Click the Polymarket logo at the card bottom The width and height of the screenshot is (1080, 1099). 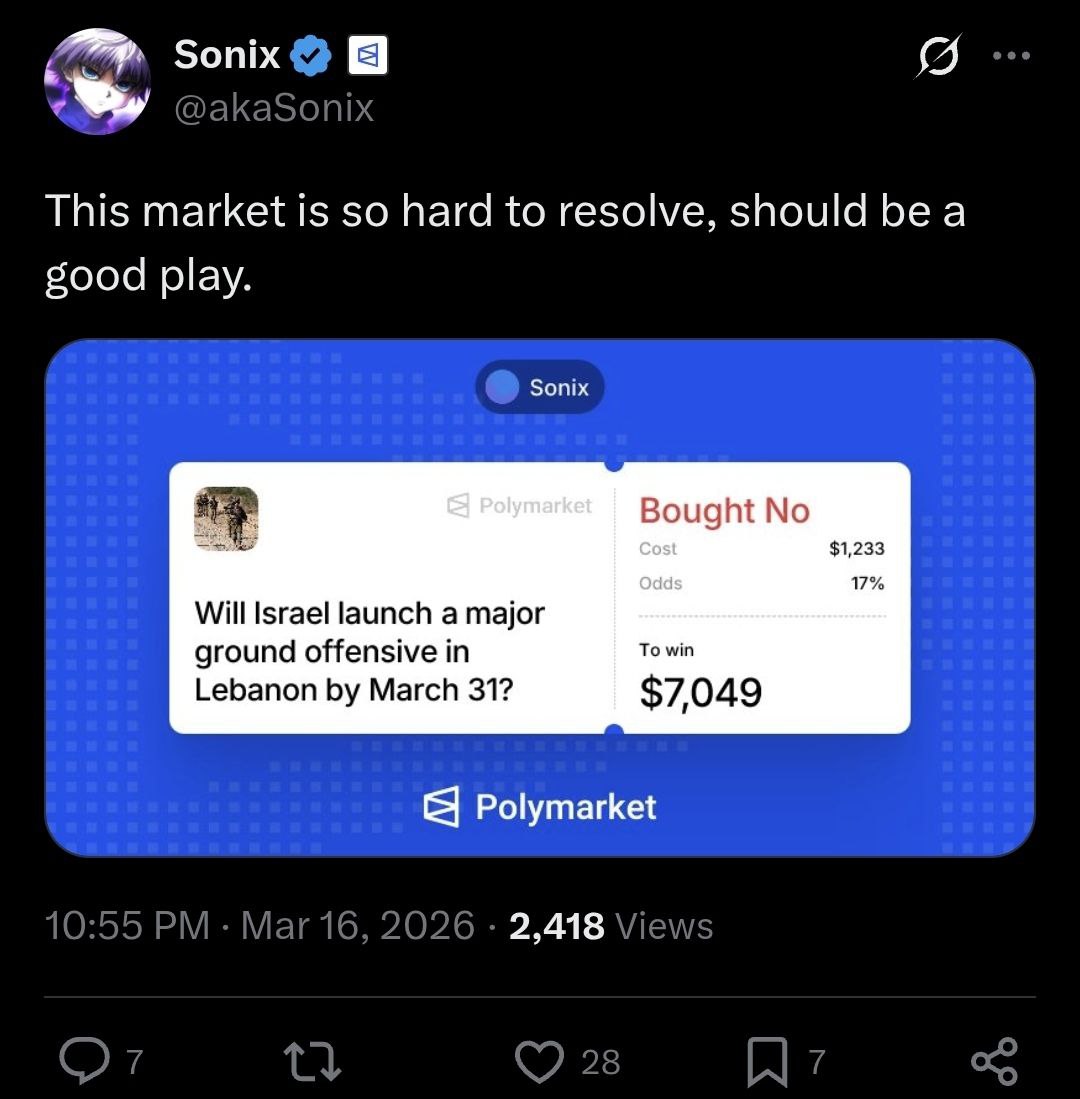tap(540, 807)
